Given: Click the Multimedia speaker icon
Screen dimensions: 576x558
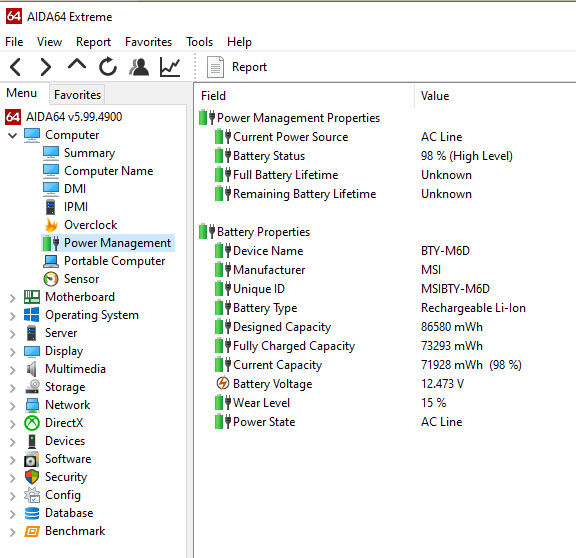Looking at the screenshot, I should tap(32, 369).
